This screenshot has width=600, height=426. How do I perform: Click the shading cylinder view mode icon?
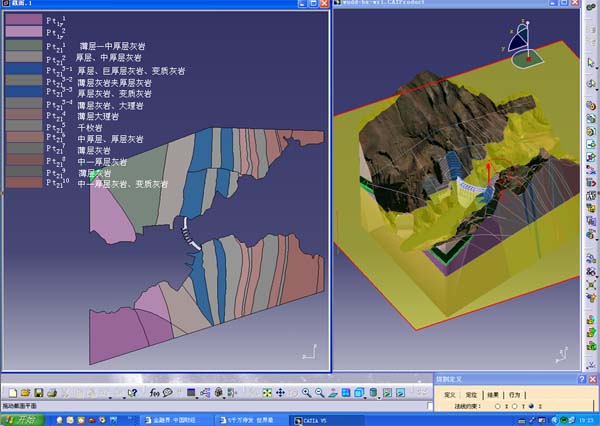point(373,393)
